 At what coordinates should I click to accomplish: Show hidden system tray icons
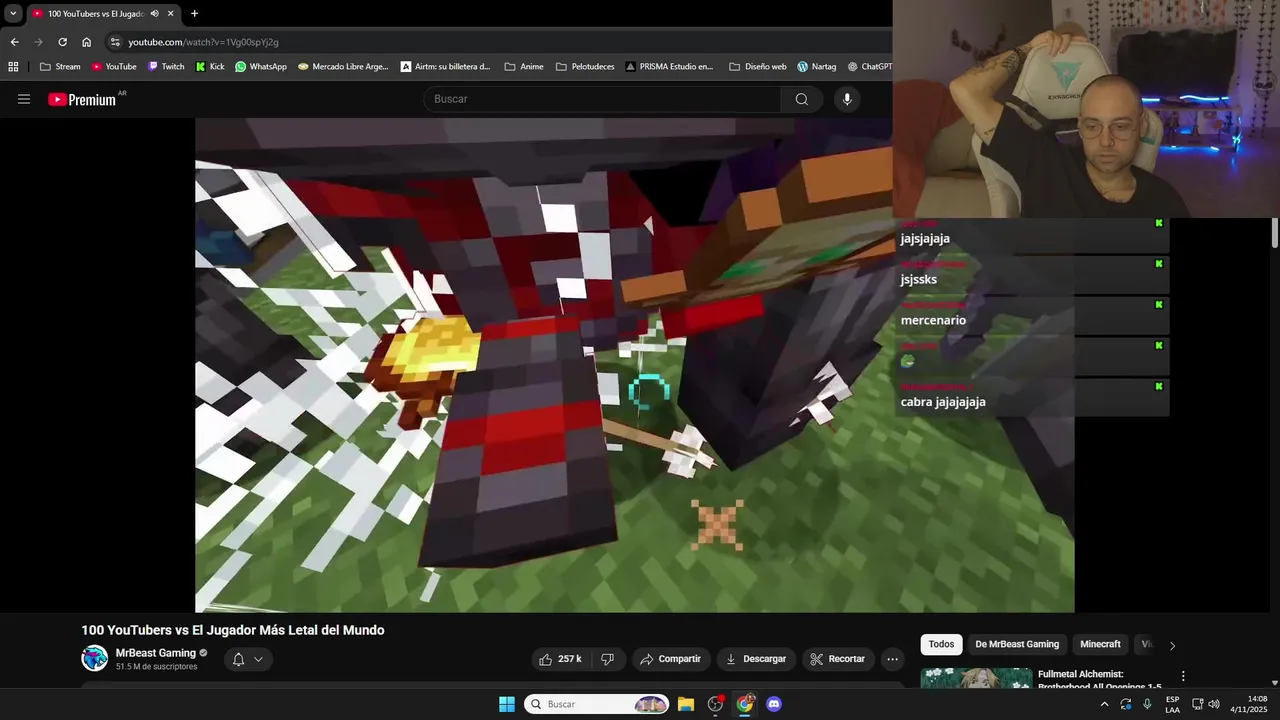[1104, 704]
